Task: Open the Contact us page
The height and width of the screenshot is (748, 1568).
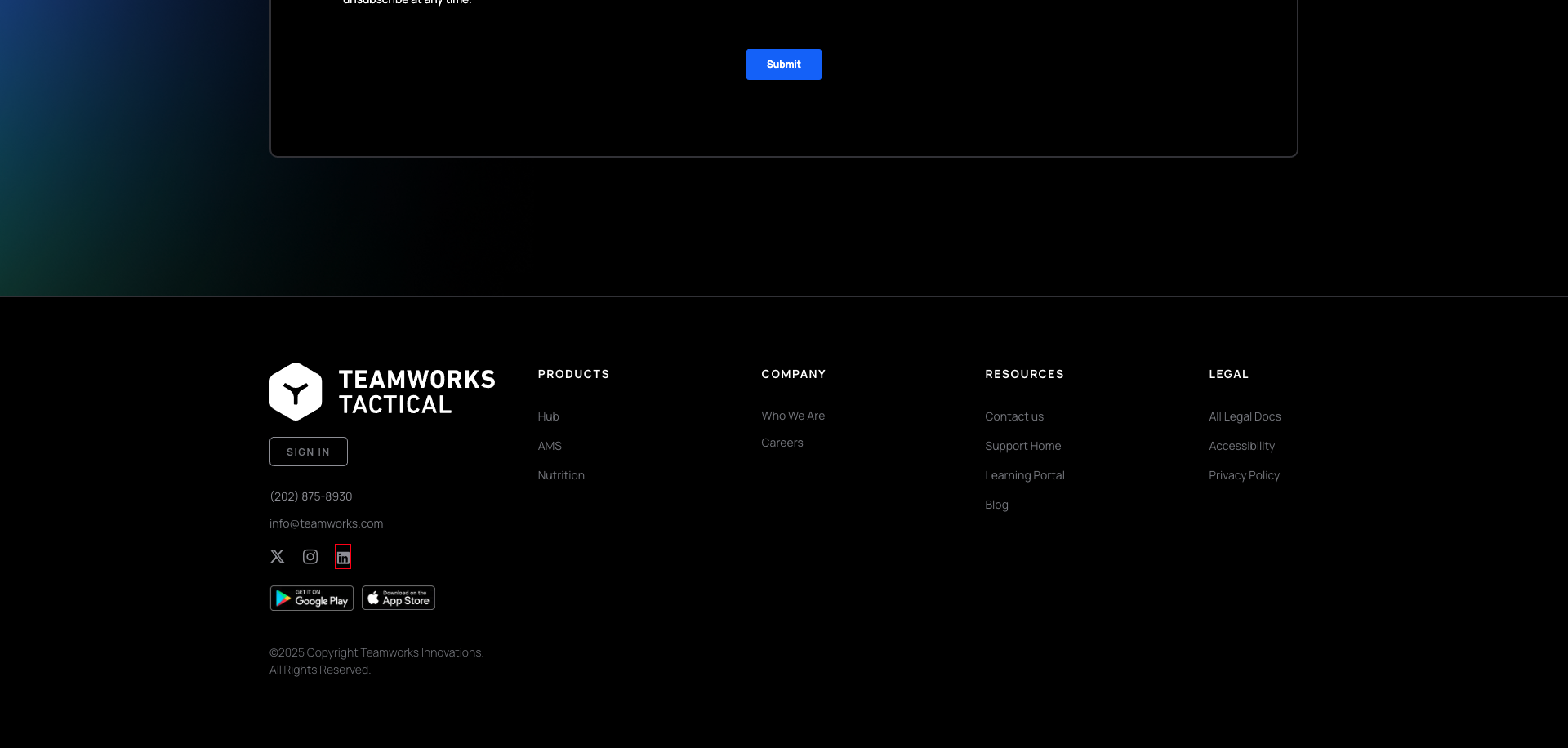Action: (x=1014, y=416)
